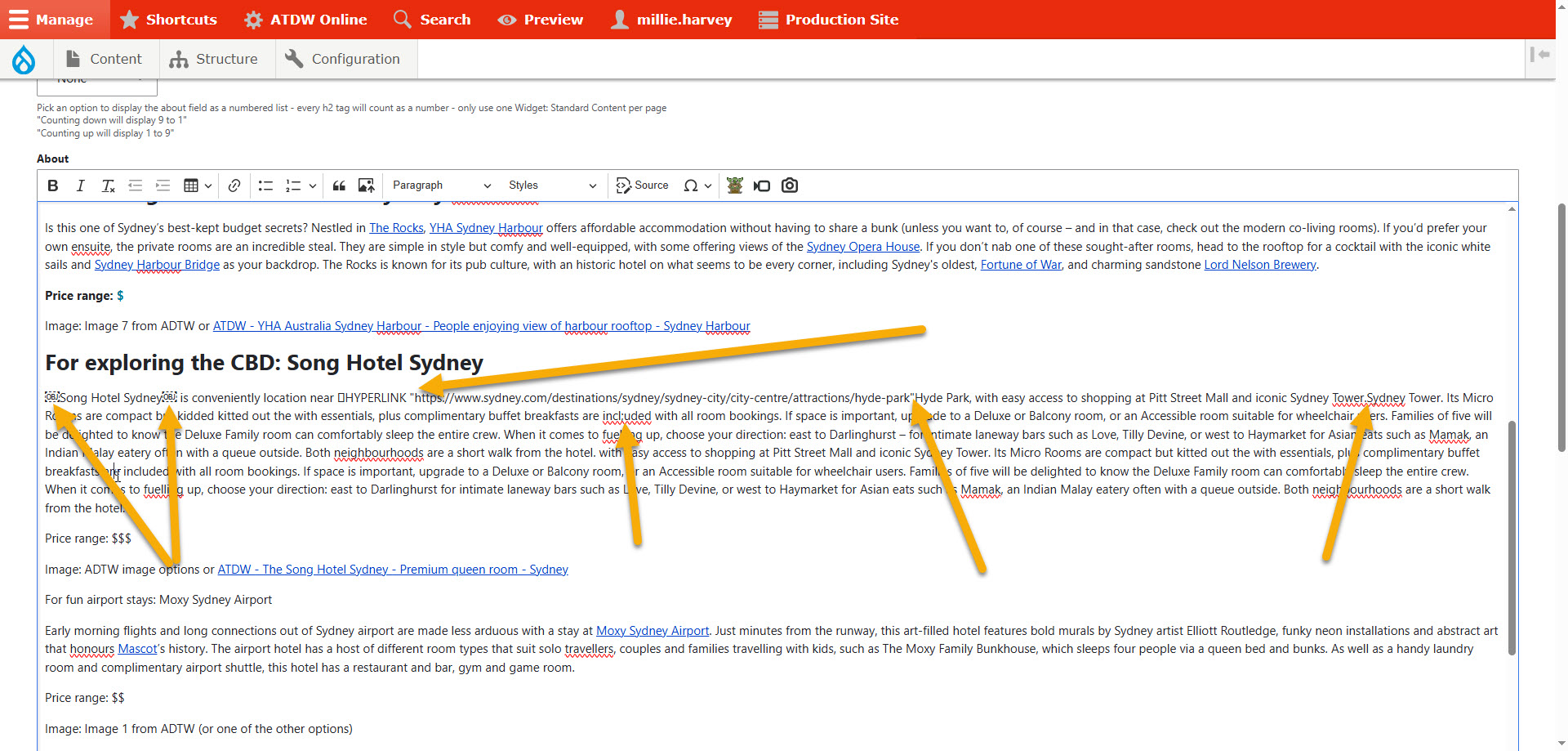Click the bulleted list icon
1568x751 pixels.
click(265, 186)
